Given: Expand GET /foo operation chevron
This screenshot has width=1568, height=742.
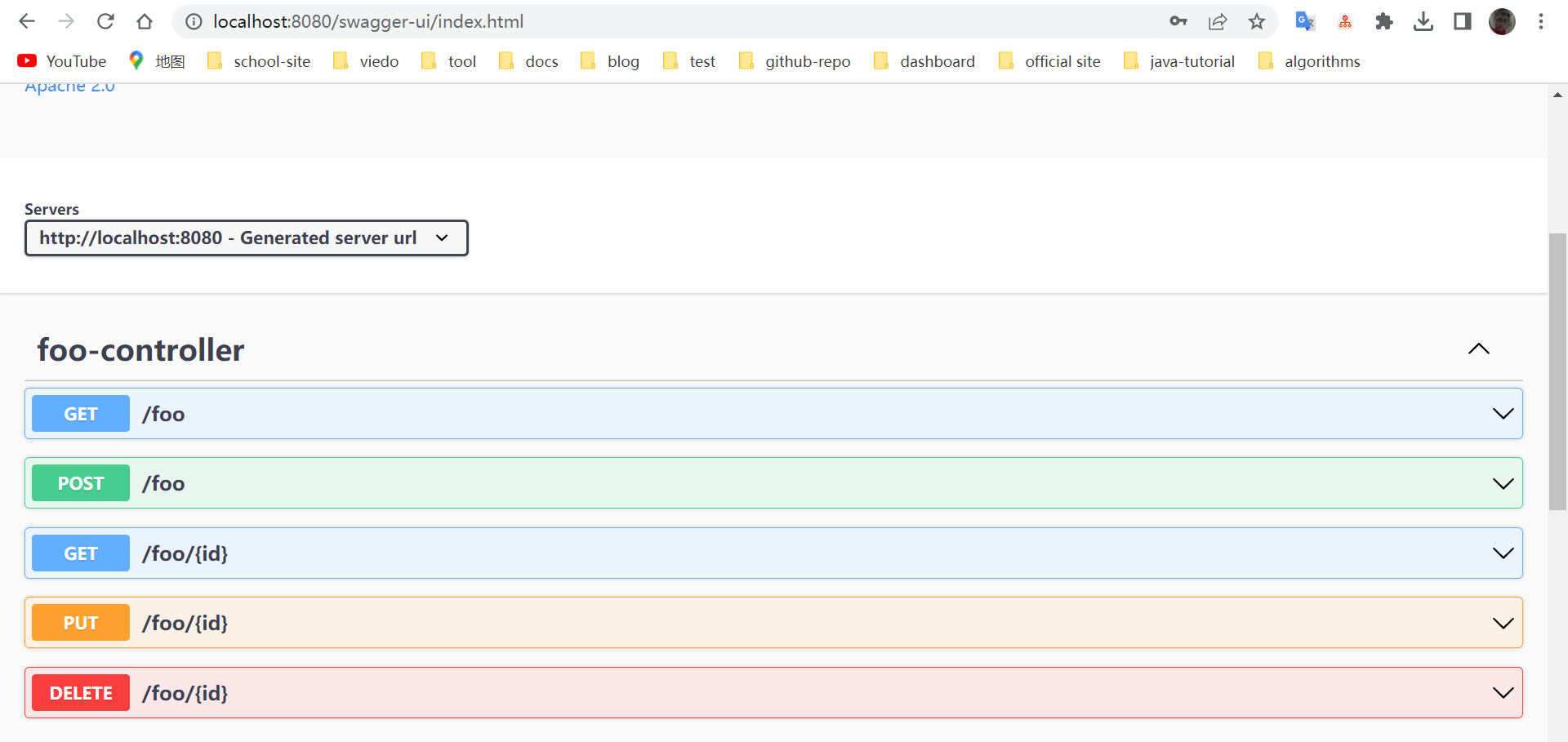Looking at the screenshot, I should point(1503,414).
